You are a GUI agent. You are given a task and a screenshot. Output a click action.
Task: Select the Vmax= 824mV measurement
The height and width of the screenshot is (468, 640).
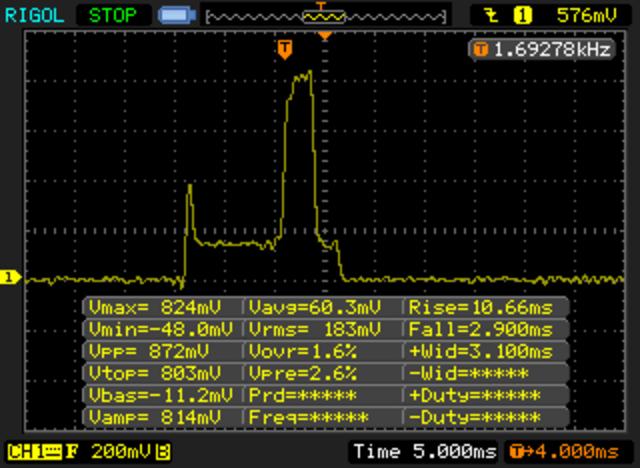161,307
